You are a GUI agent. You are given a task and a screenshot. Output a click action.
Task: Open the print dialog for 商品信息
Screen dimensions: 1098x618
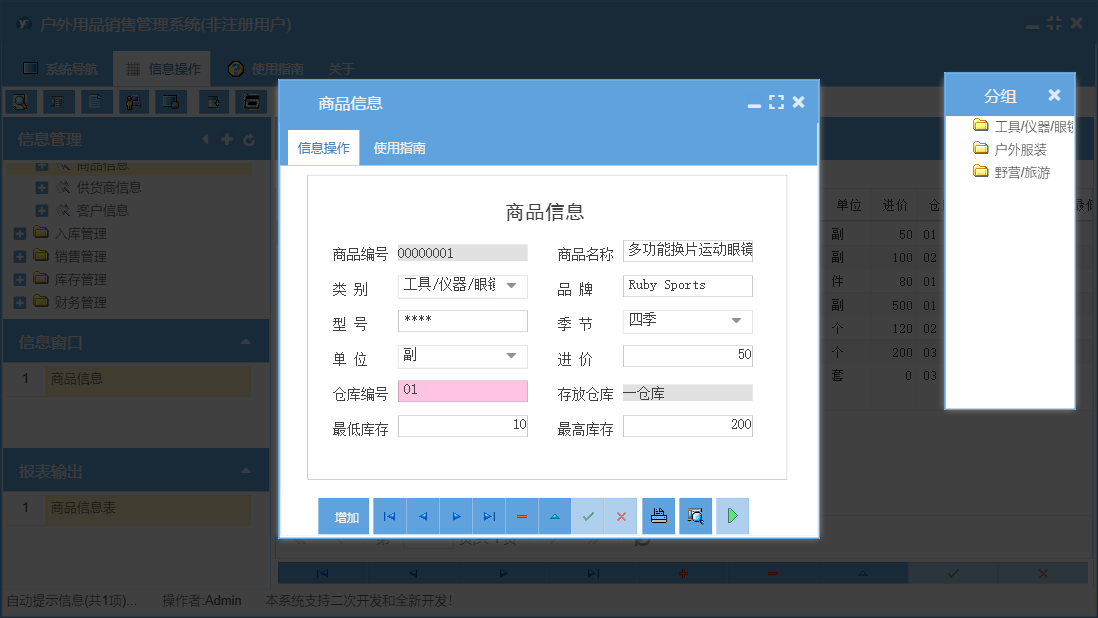tap(658, 516)
